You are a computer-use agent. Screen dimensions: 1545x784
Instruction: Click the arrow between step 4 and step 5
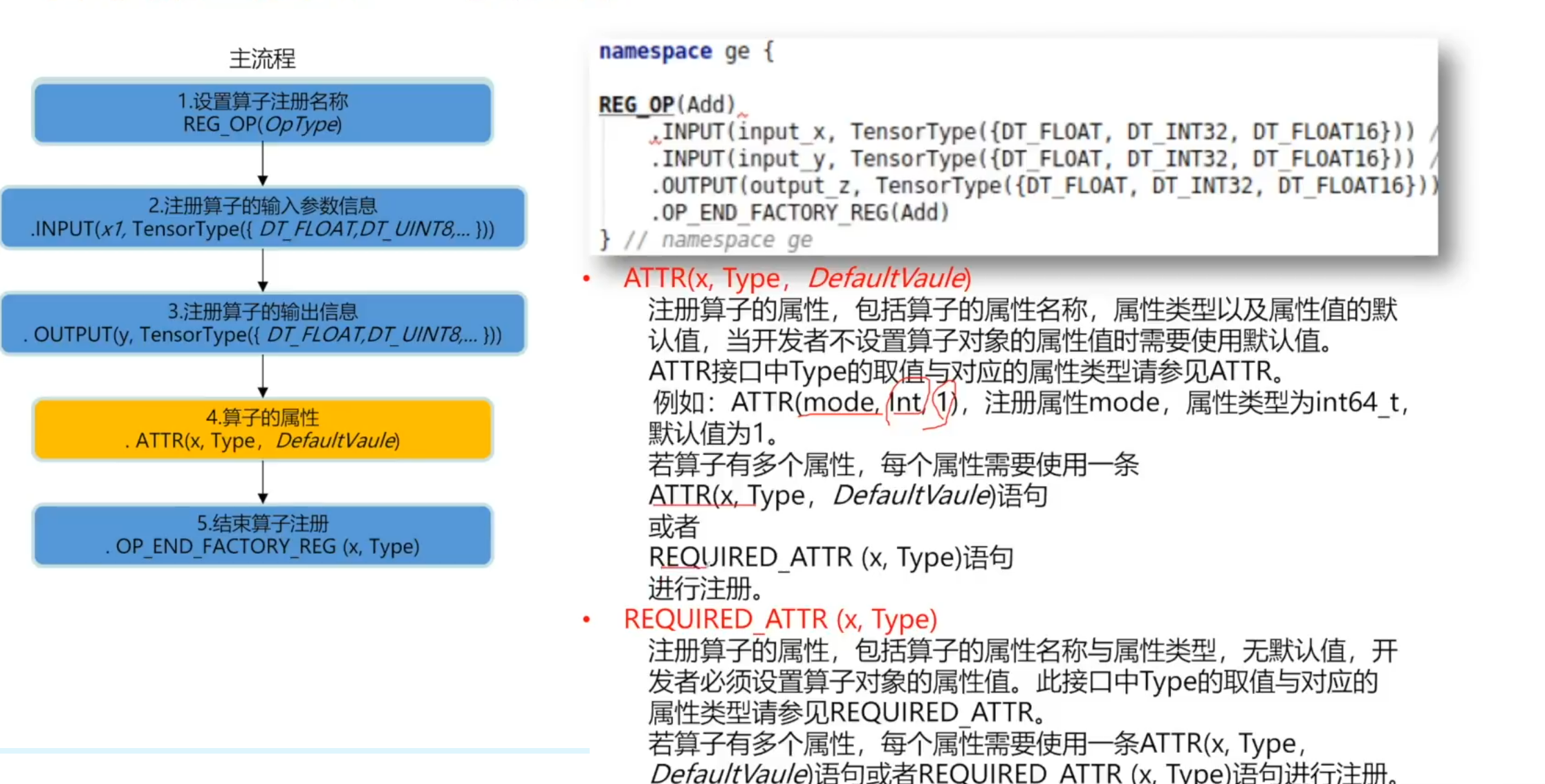click(x=262, y=482)
